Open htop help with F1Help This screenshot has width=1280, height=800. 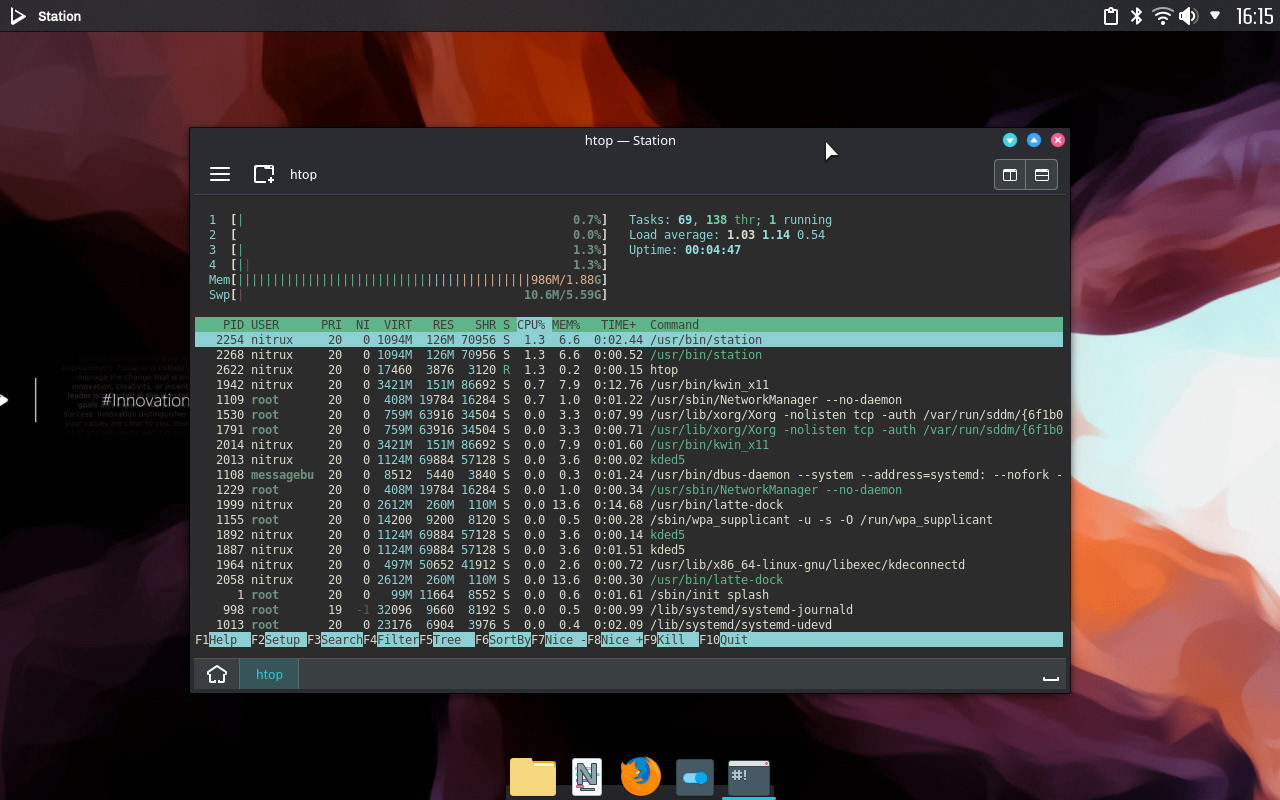(216, 639)
